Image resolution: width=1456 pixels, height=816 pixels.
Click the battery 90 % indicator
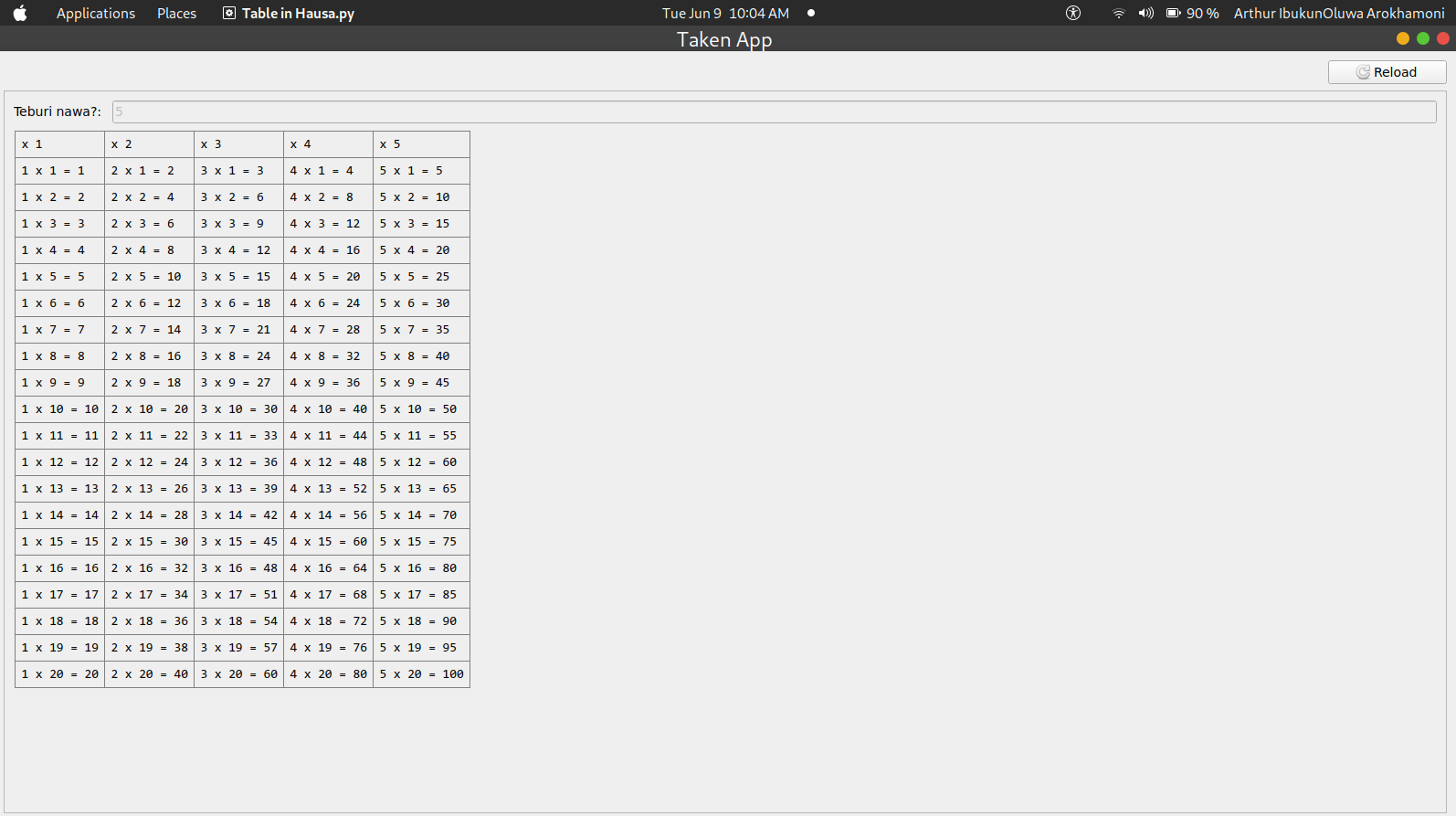[1192, 13]
